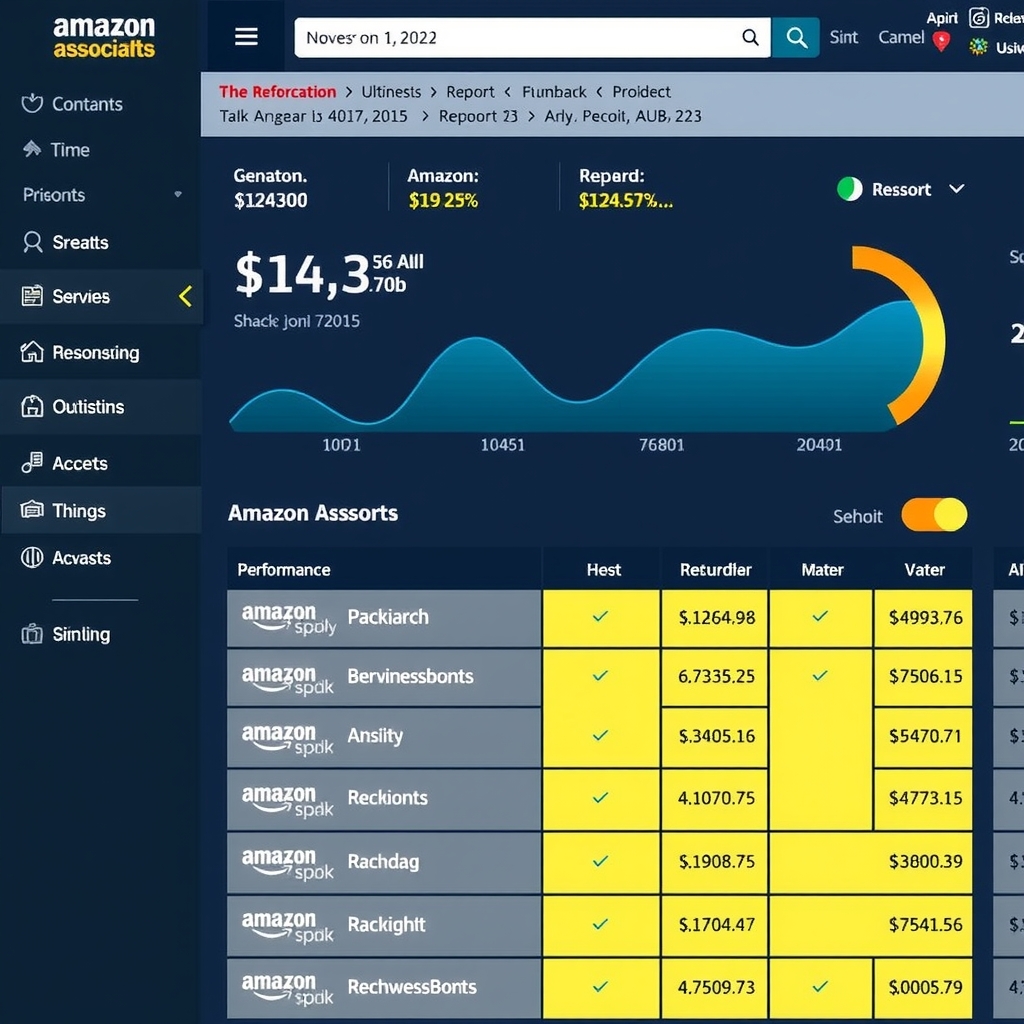This screenshot has height=1024, width=1024.
Task: Click the amazon logo in Rackightt row
Action: coord(287,927)
